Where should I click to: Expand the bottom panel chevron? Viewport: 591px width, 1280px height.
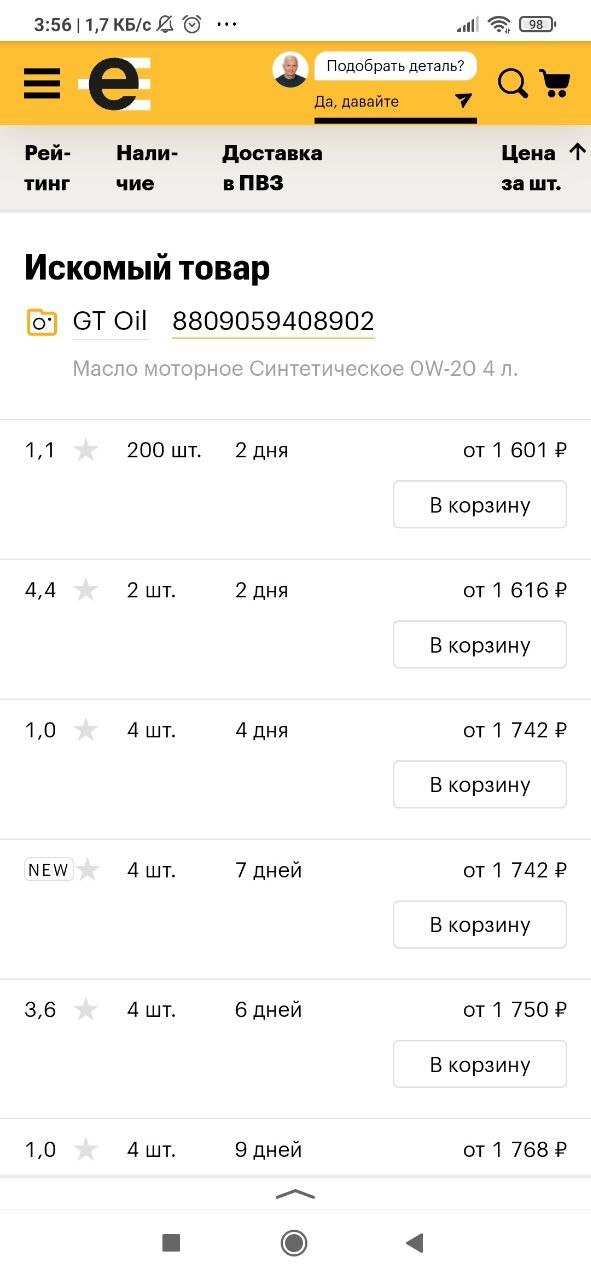coord(295,1194)
